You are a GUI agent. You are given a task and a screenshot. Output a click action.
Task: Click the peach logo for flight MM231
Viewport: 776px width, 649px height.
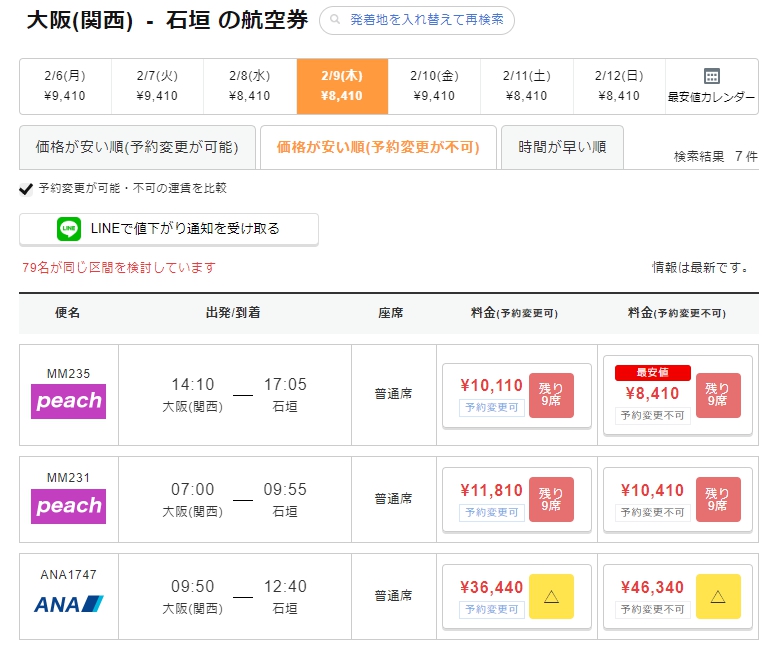68,506
